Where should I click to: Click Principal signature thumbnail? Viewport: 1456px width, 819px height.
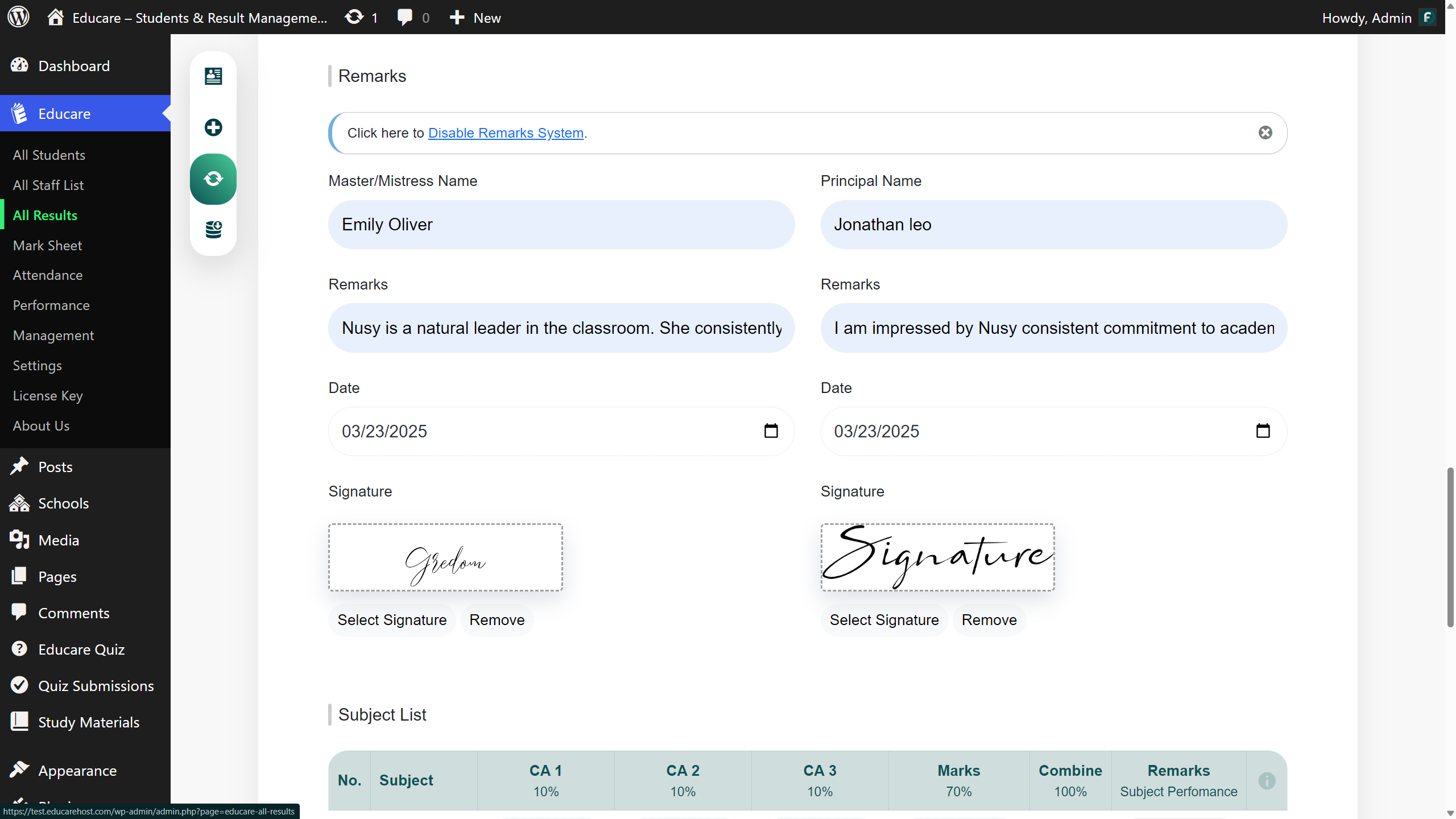pyautogui.click(x=937, y=557)
